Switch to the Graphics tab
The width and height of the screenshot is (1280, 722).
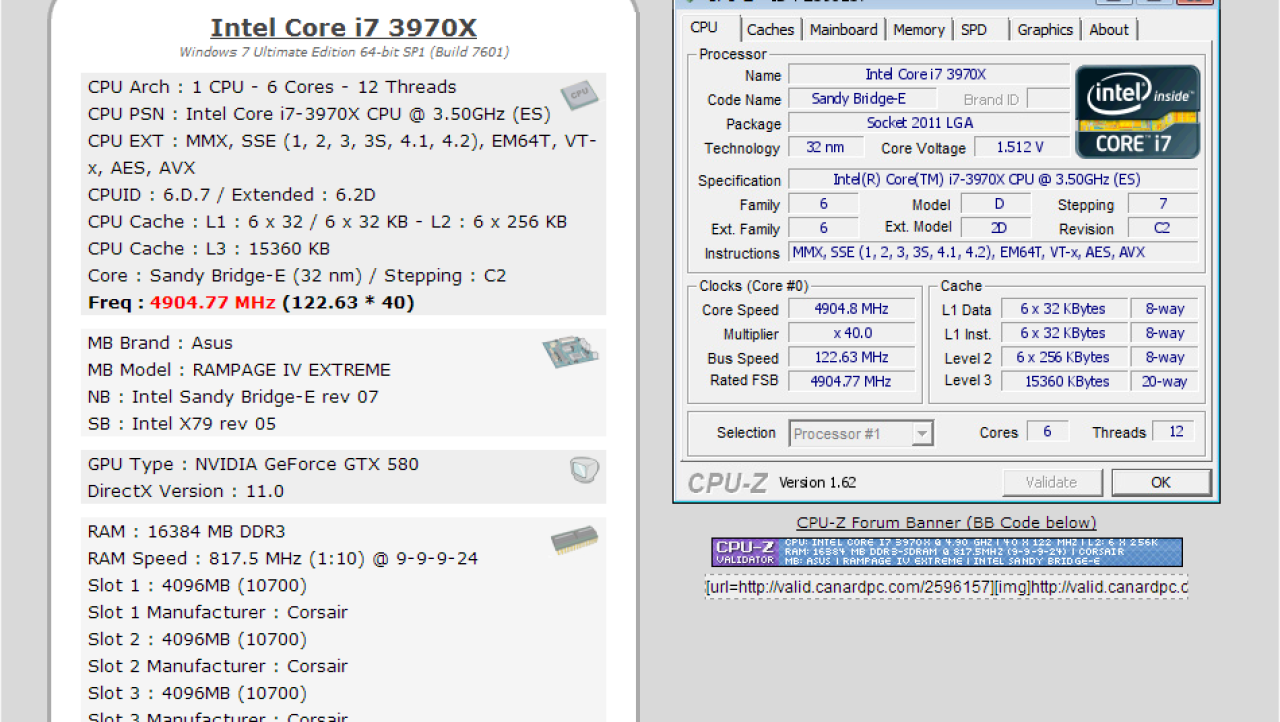(x=1045, y=30)
